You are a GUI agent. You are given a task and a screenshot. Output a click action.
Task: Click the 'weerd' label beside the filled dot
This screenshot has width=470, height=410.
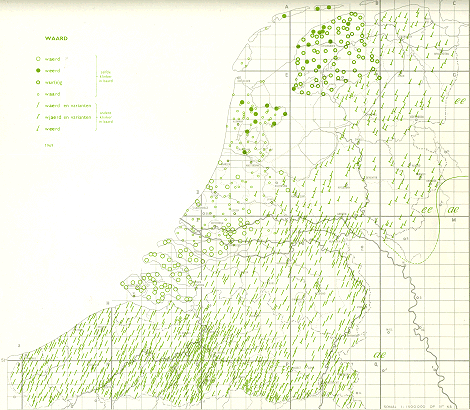click(53, 71)
